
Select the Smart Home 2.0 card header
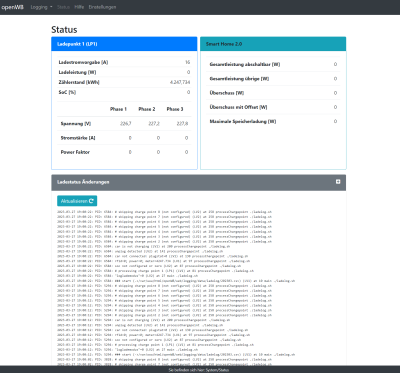(273, 44)
